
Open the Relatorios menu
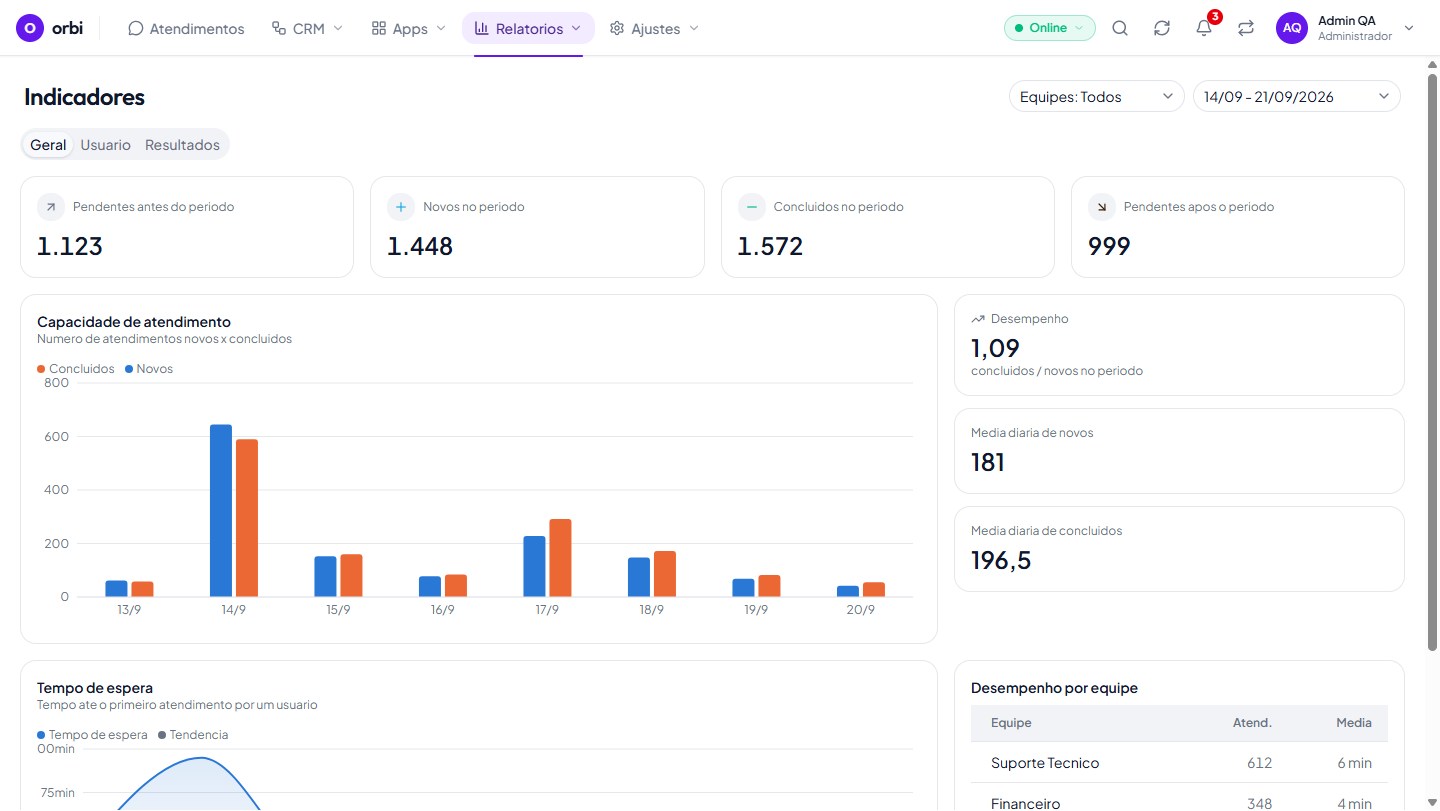[528, 29]
